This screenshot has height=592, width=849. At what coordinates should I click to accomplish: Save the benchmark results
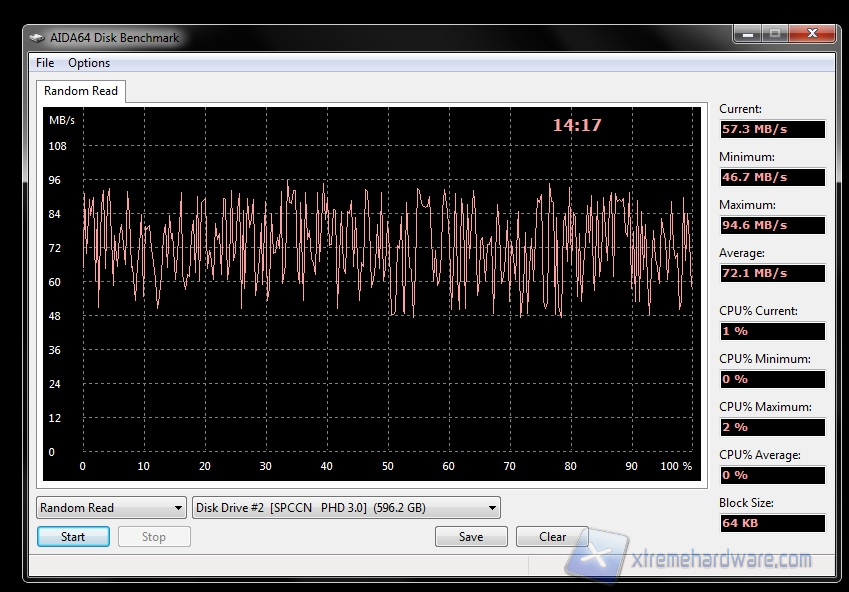click(471, 537)
